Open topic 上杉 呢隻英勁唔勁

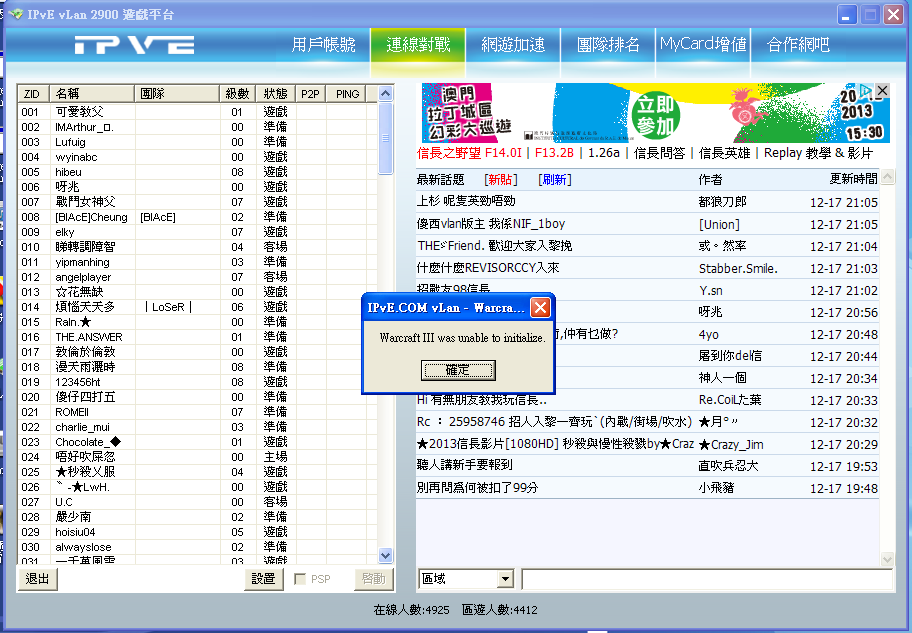point(466,201)
